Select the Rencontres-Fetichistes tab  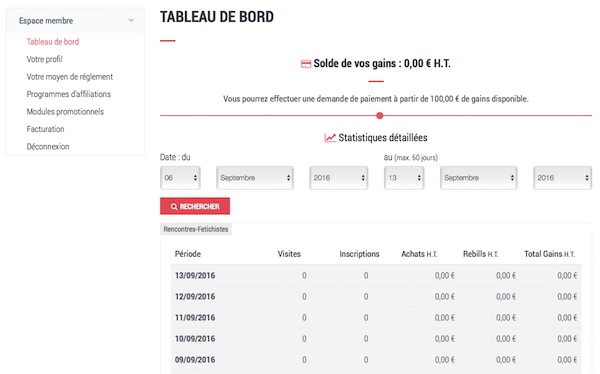pos(196,229)
